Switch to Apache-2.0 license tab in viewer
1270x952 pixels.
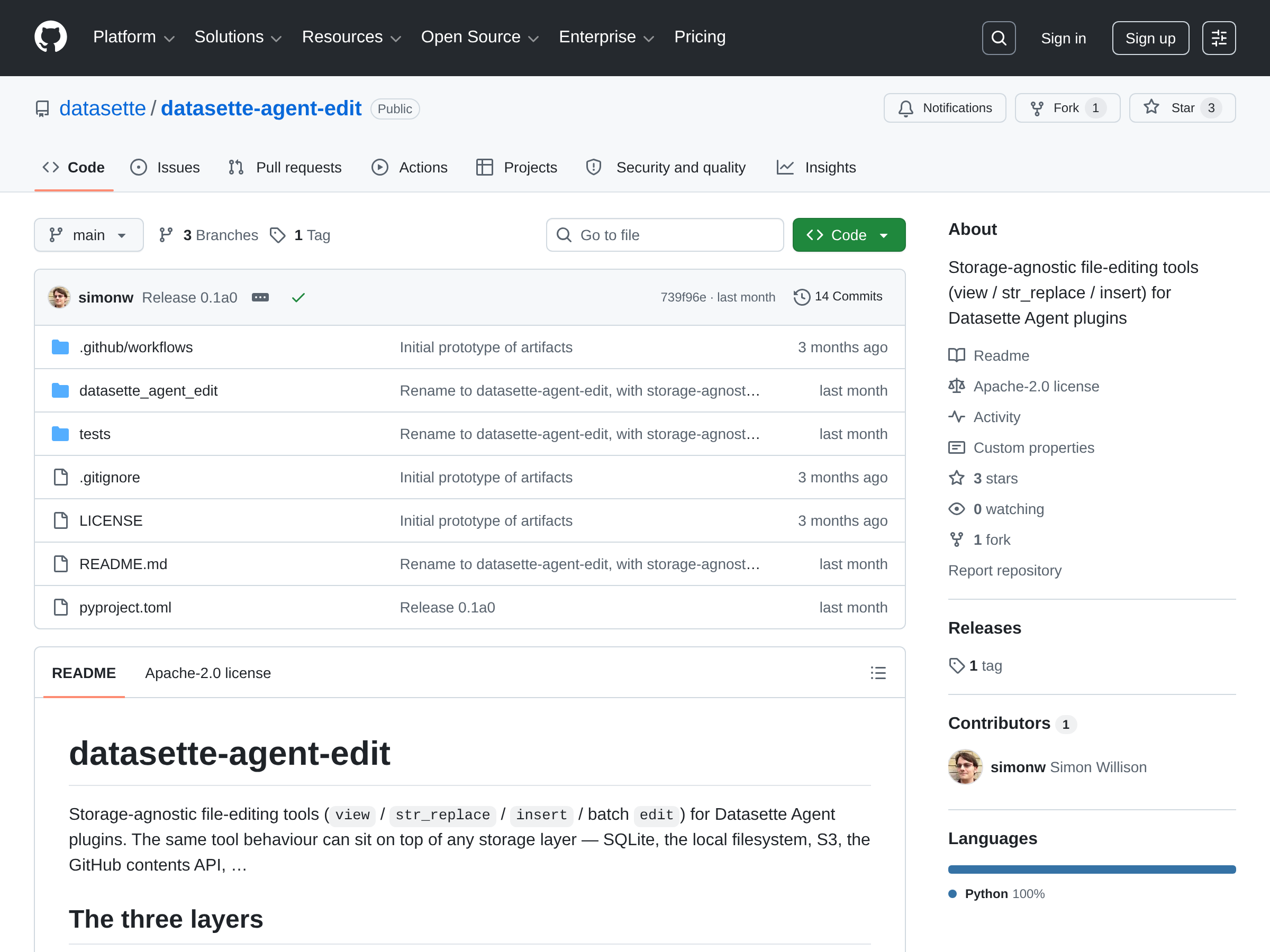point(208,673)
